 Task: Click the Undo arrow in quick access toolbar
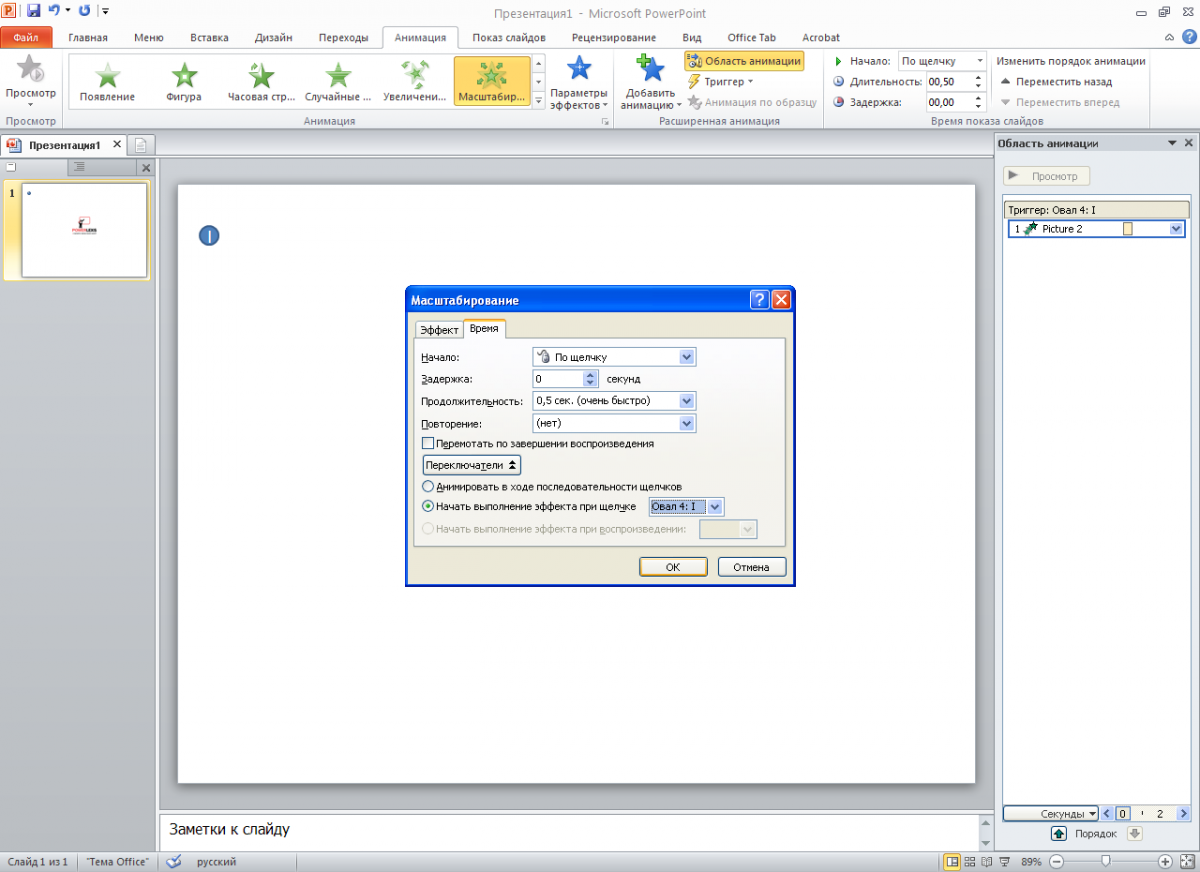point(55,11)
